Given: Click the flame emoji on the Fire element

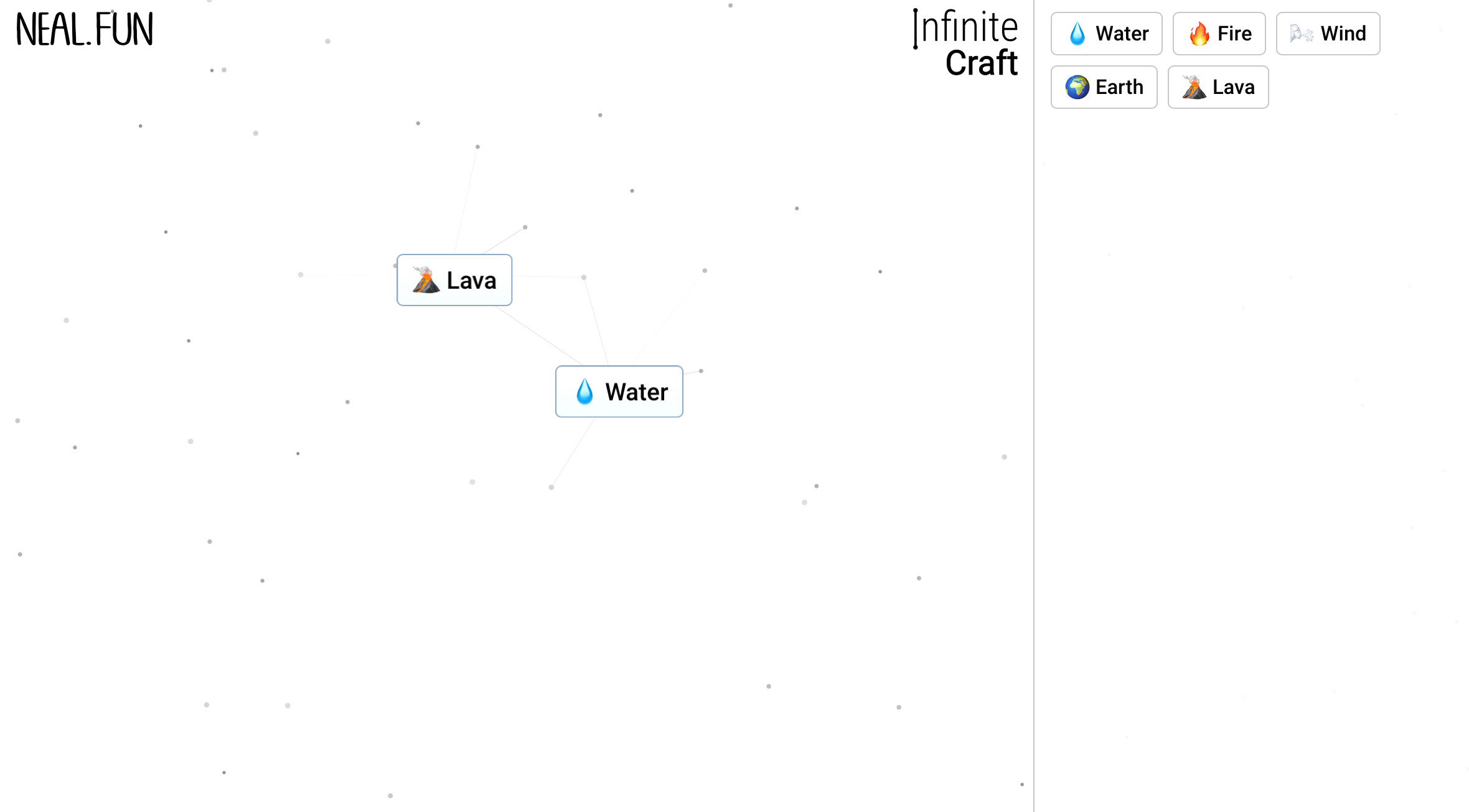Looking at the screenshot, I should click(1199, 34).
